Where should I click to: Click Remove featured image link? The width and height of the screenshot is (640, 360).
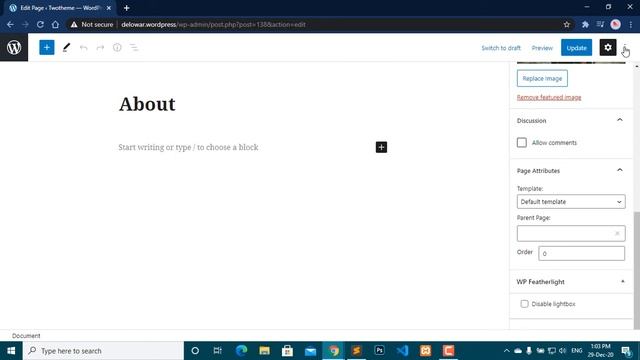[x=549, y=97]
